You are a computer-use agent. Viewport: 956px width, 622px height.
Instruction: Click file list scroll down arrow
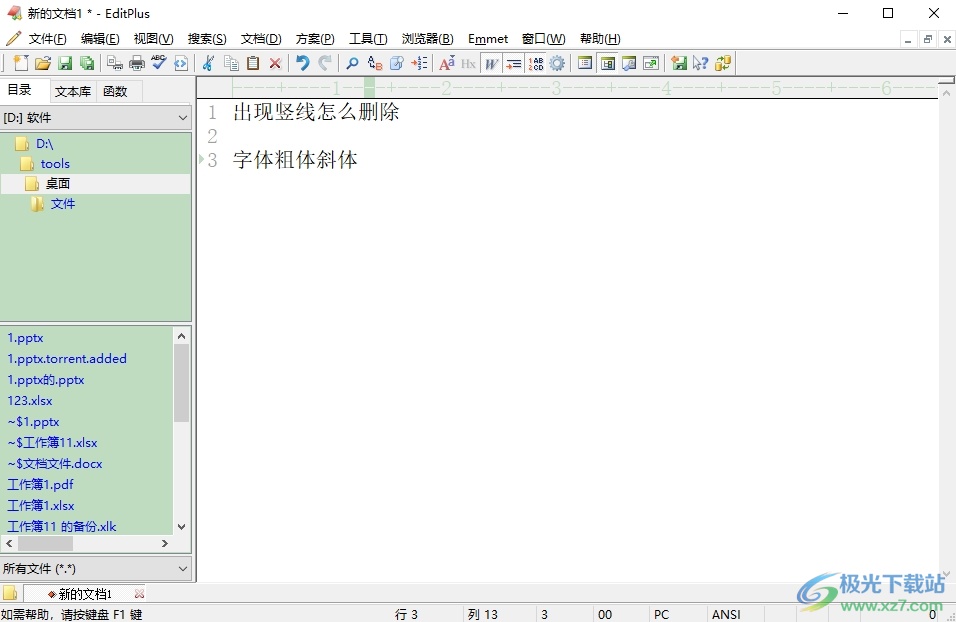pos(181,526)
